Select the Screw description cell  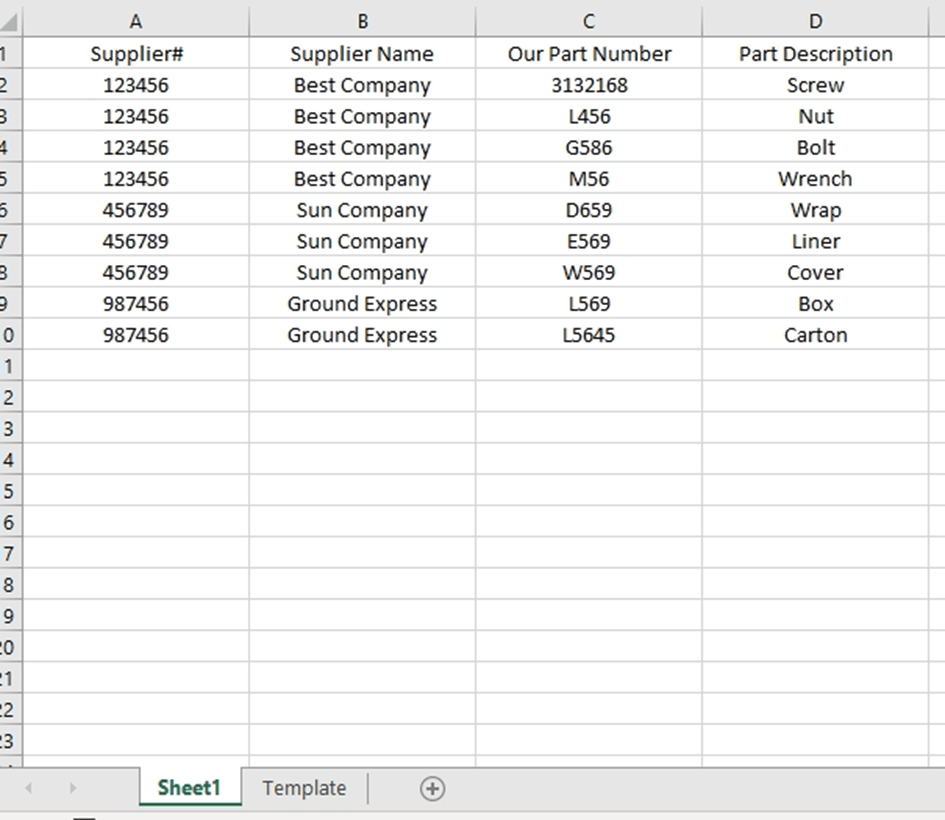(815, 85)
